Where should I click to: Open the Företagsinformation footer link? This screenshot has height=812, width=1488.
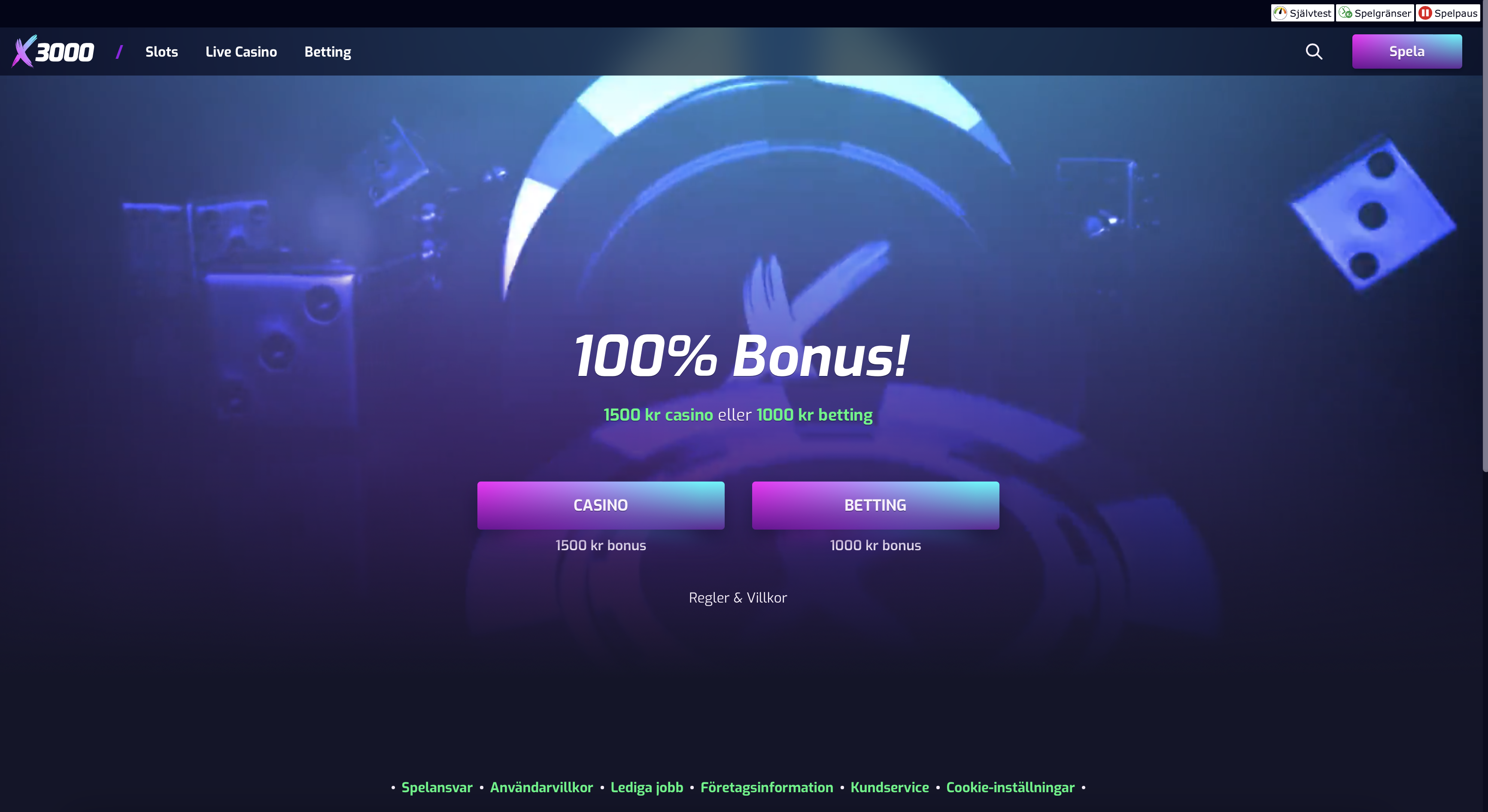[766, 788]
